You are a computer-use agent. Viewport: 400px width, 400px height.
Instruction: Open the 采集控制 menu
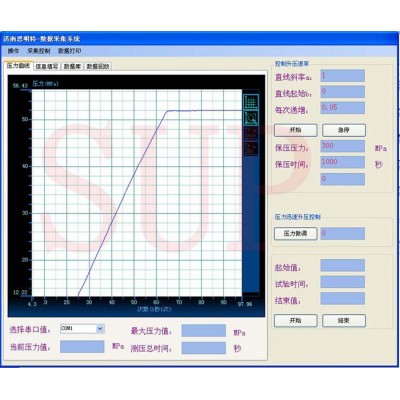pos(39,51)
